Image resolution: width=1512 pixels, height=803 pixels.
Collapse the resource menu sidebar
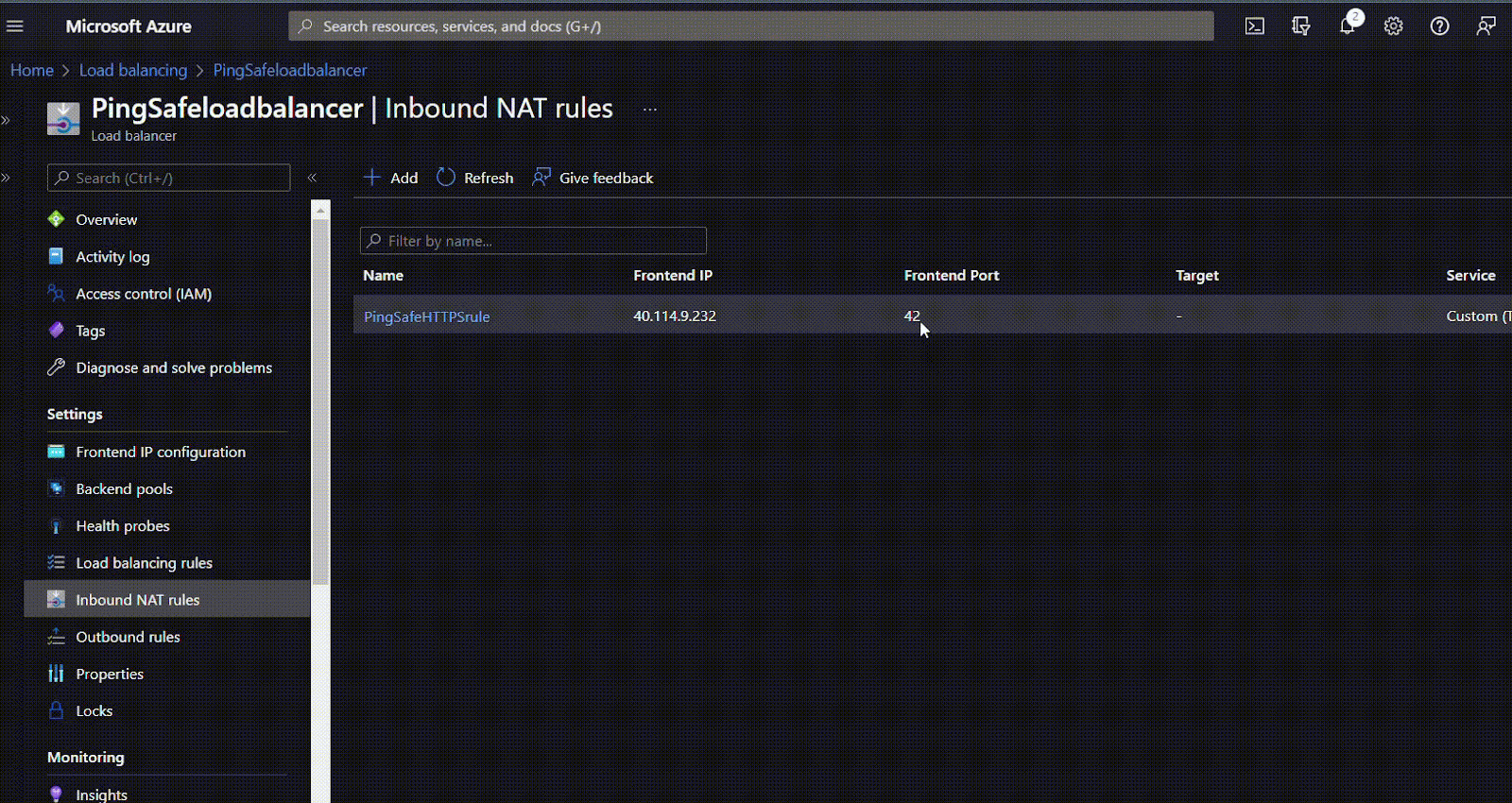(x=312, y=178)
